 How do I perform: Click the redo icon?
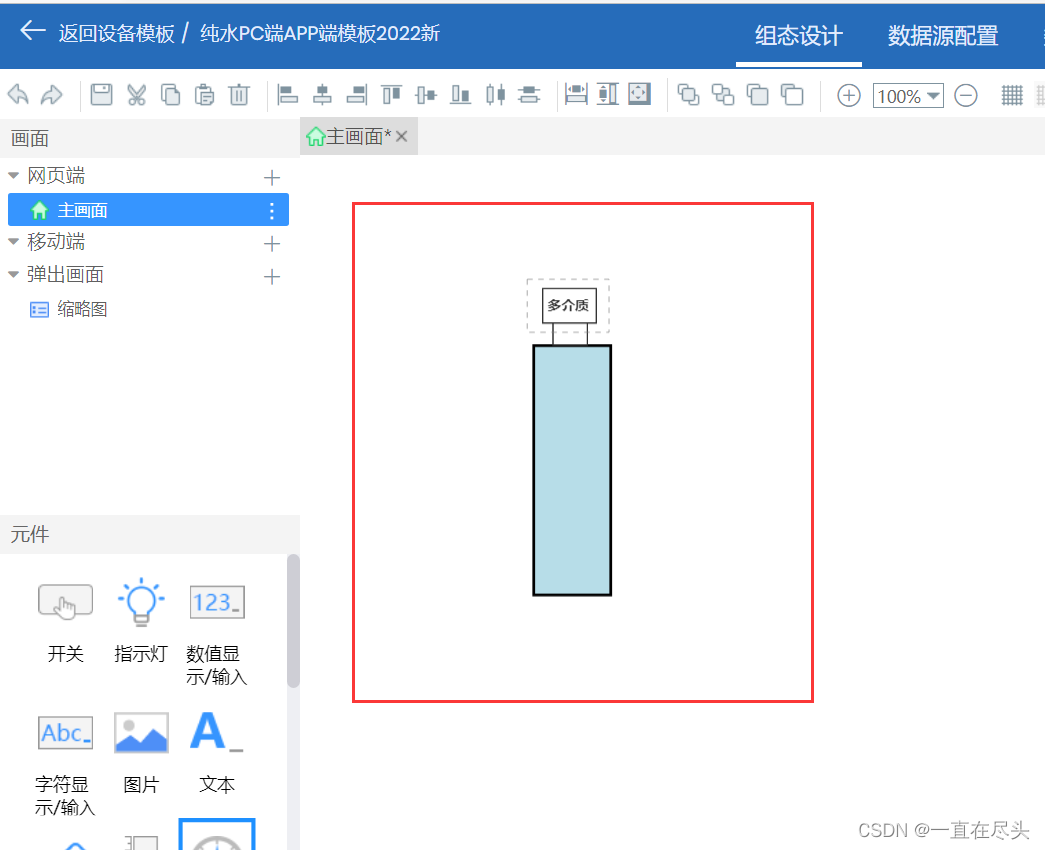tap(51, 95)
